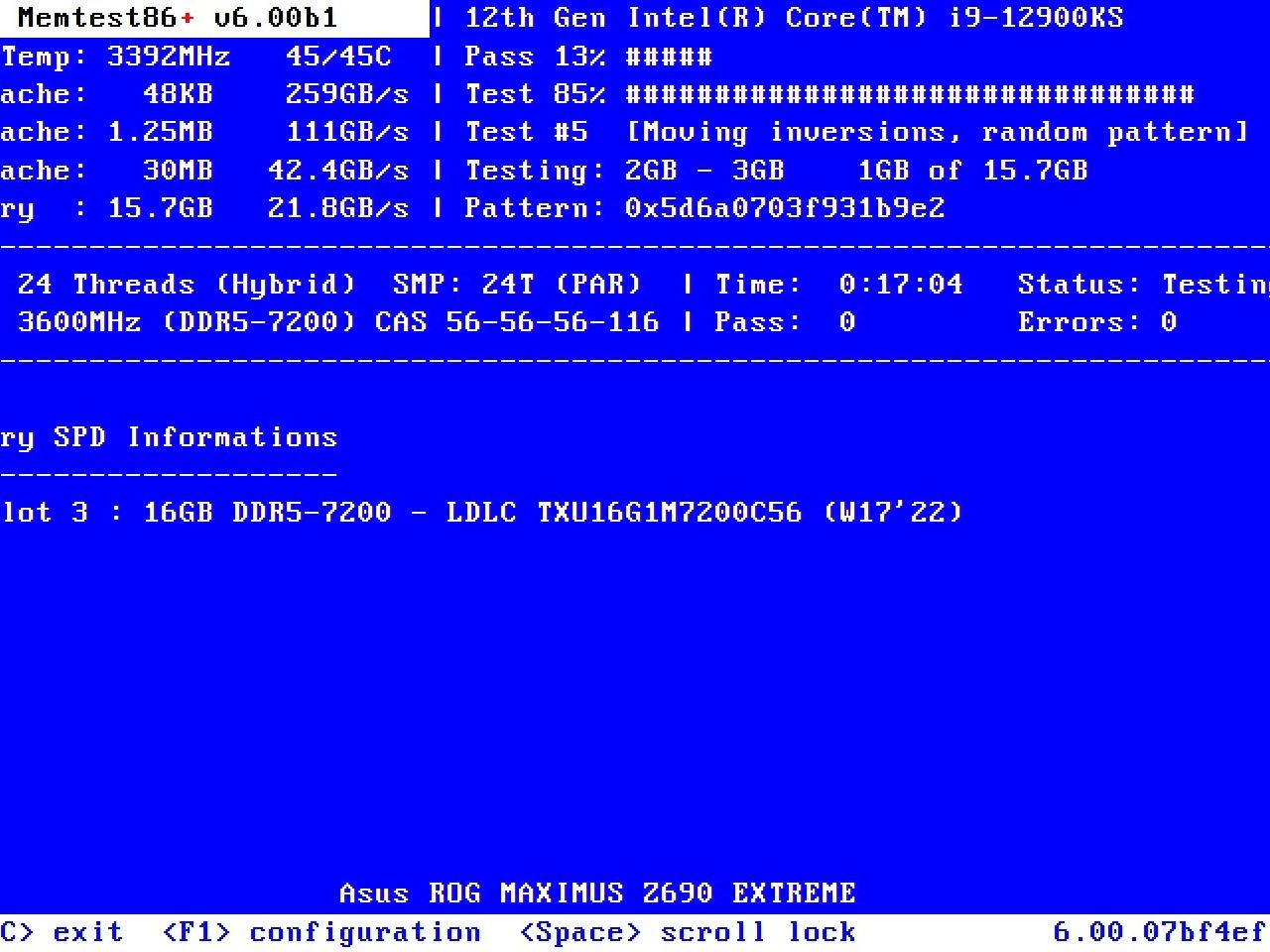Select the 24 Threads (Hybrid) text
Image resolution: width=1270 pixels, height=952 pixels.
coord(187,285)
